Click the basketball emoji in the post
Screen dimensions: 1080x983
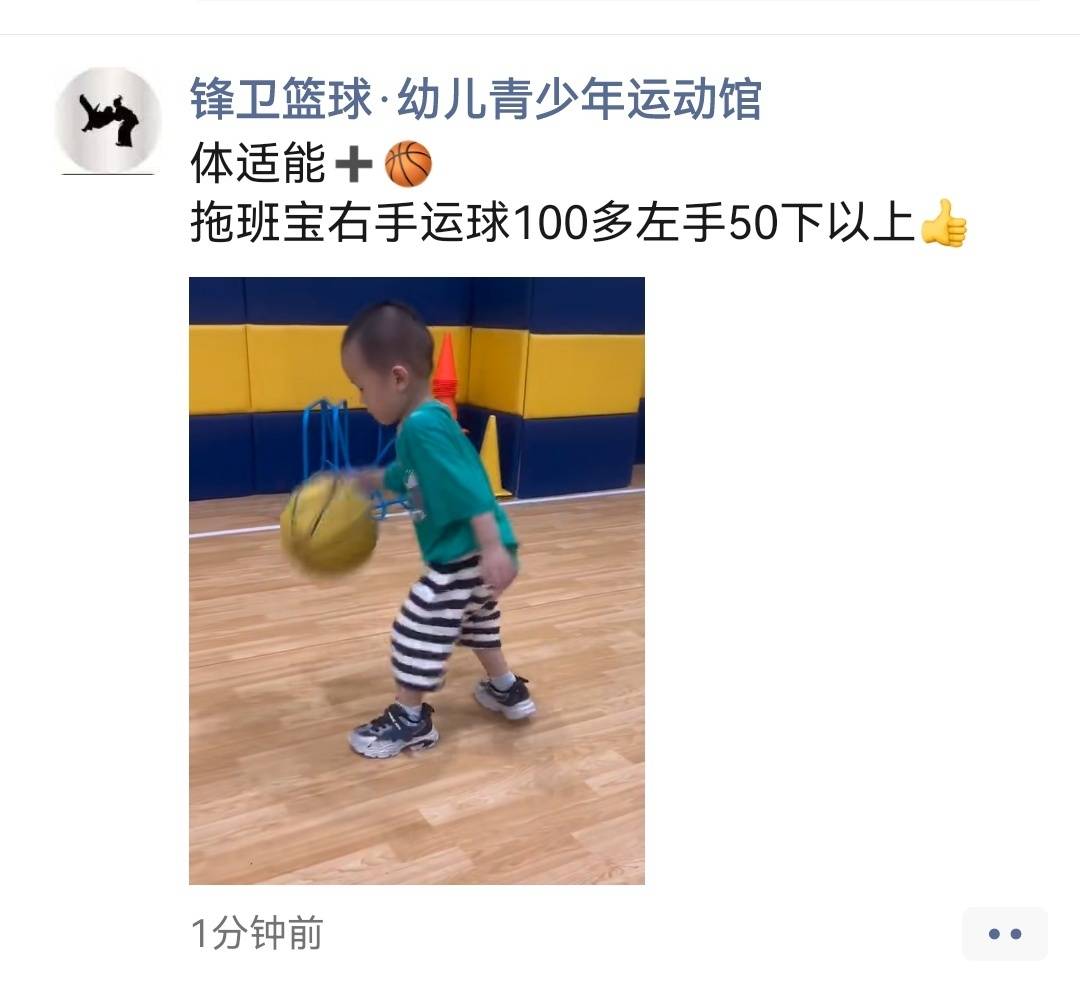click(408, 164)
